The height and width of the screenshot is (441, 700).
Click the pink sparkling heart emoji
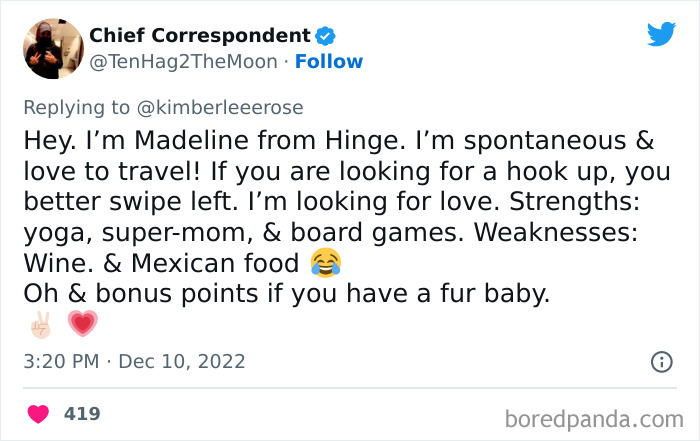pos(82,325)
